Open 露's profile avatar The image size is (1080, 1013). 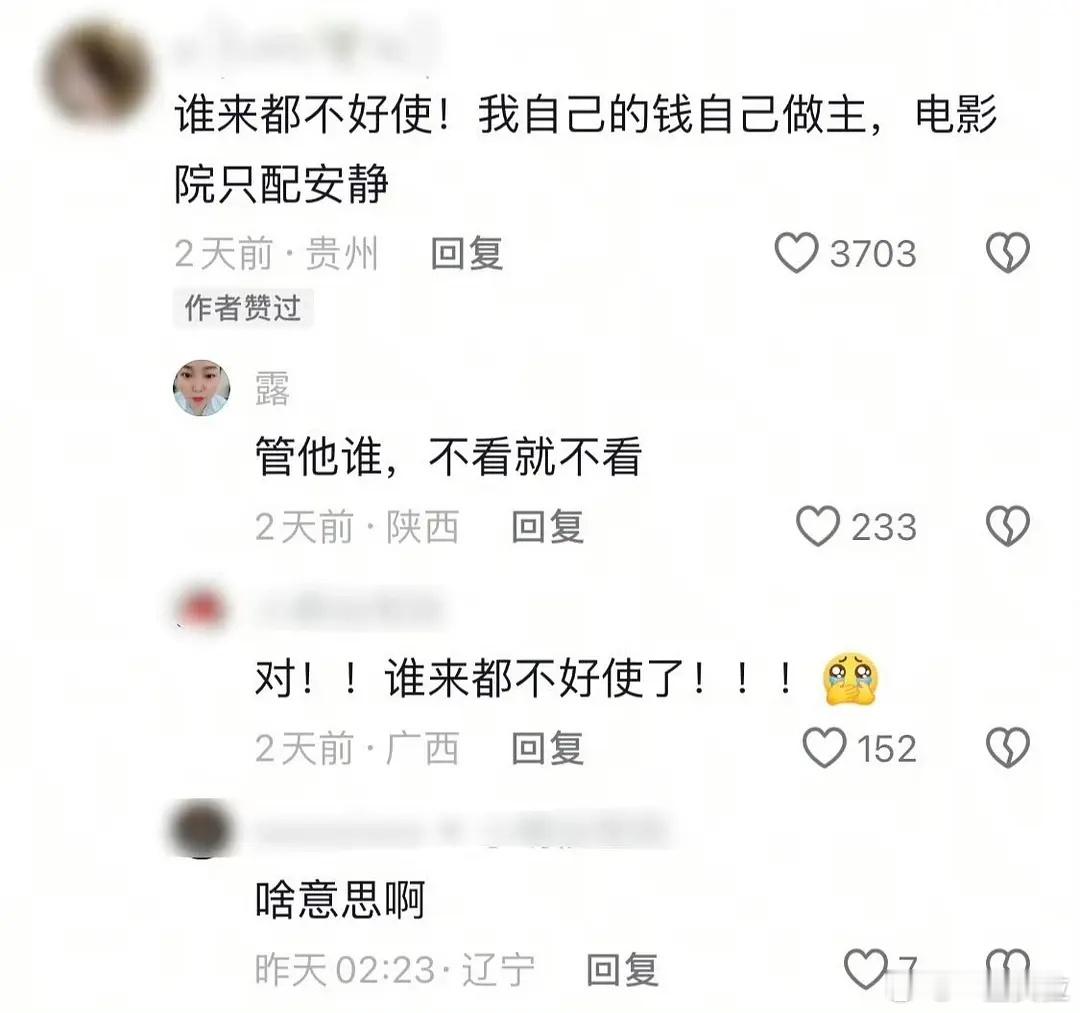point(202,388)
